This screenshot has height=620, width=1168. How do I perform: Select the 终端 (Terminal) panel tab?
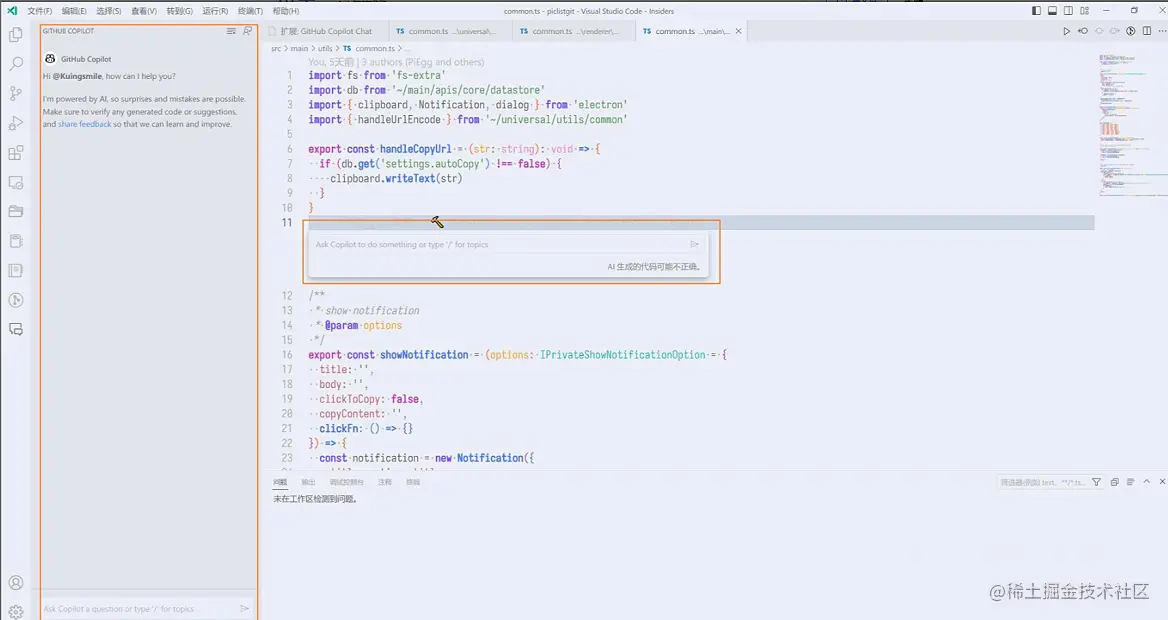413,482
